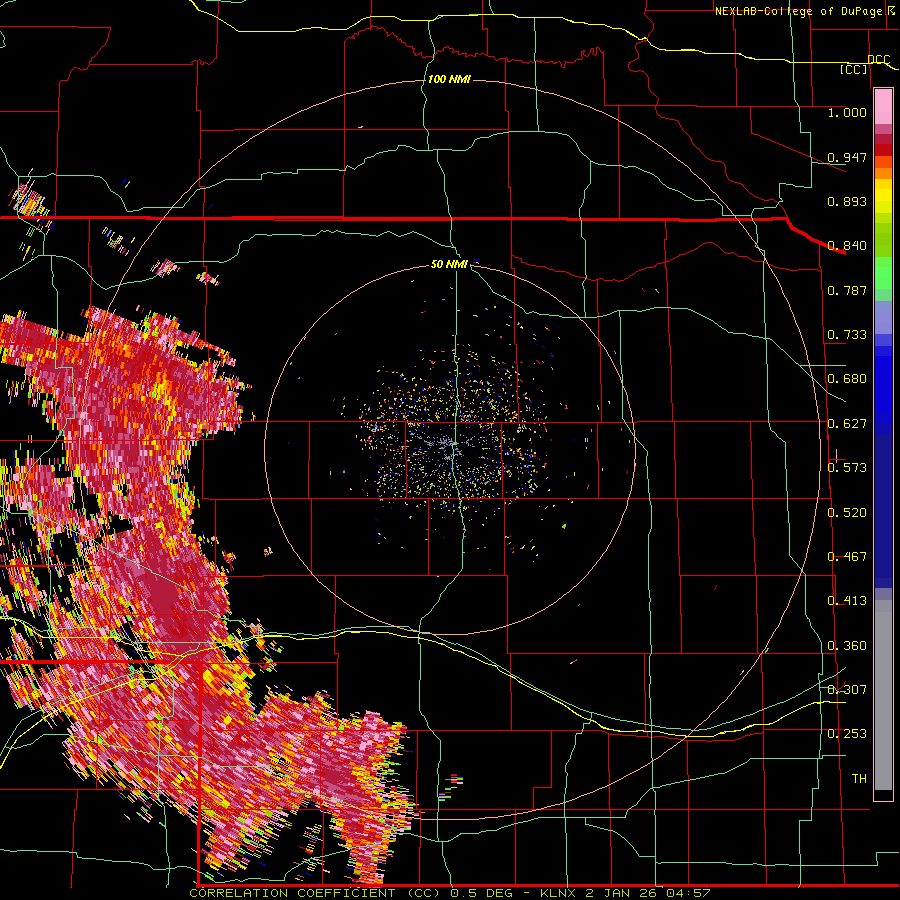
Task: Click the [CC] unit label
Action: [x=854, y=69]
